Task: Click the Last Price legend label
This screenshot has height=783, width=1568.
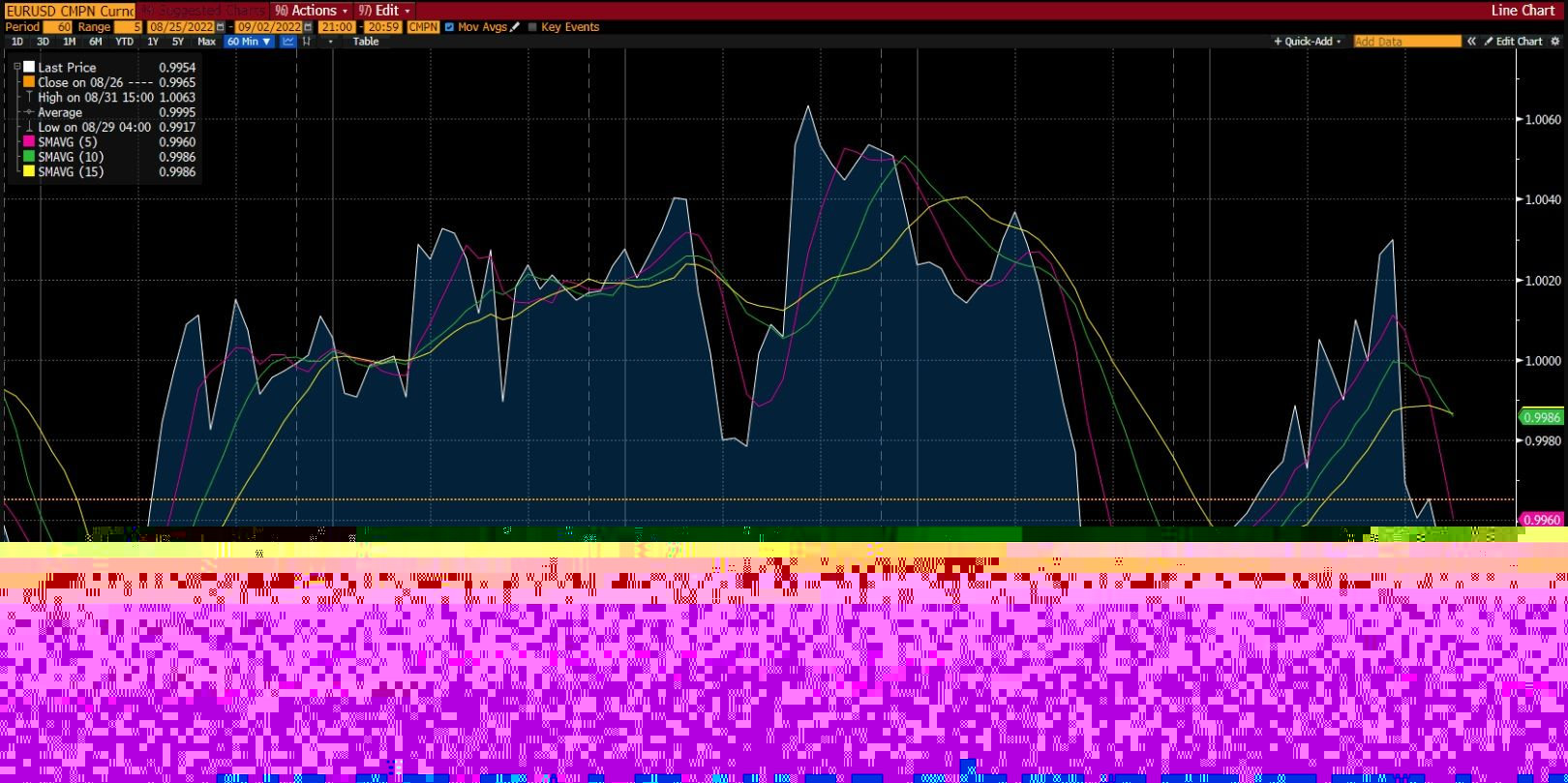Action: (67, 67)
